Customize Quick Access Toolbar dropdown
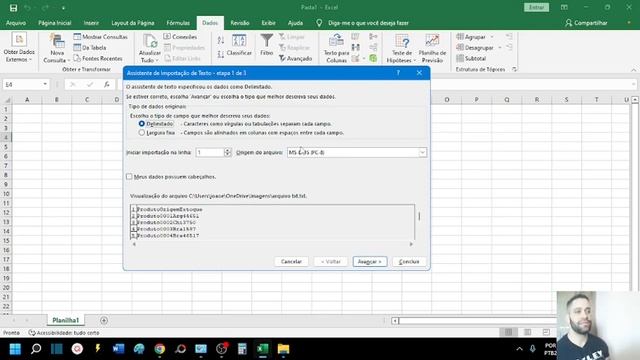640x360 pixels. (x=64, y=8)
